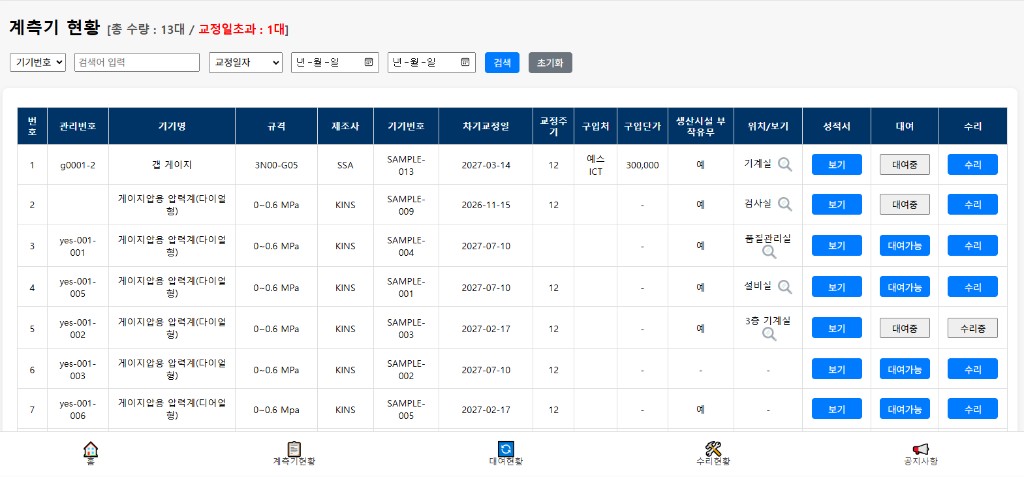The image size is (1024, 477).
Task: Click the SSA manufacturer cell
Action: 345,165
